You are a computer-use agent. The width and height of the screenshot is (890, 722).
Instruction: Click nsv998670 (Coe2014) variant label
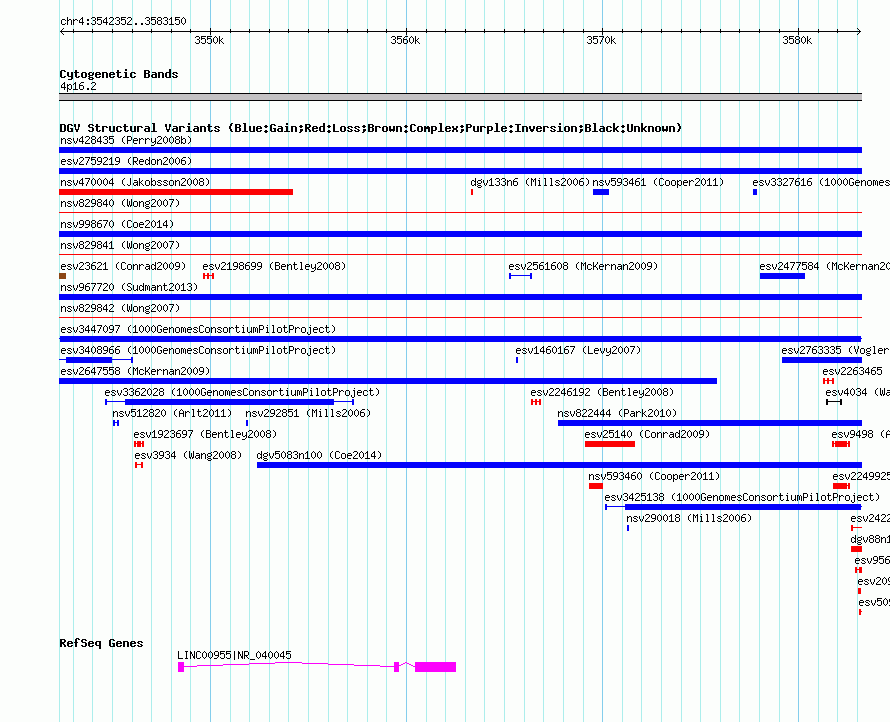[x=117, y=224]
